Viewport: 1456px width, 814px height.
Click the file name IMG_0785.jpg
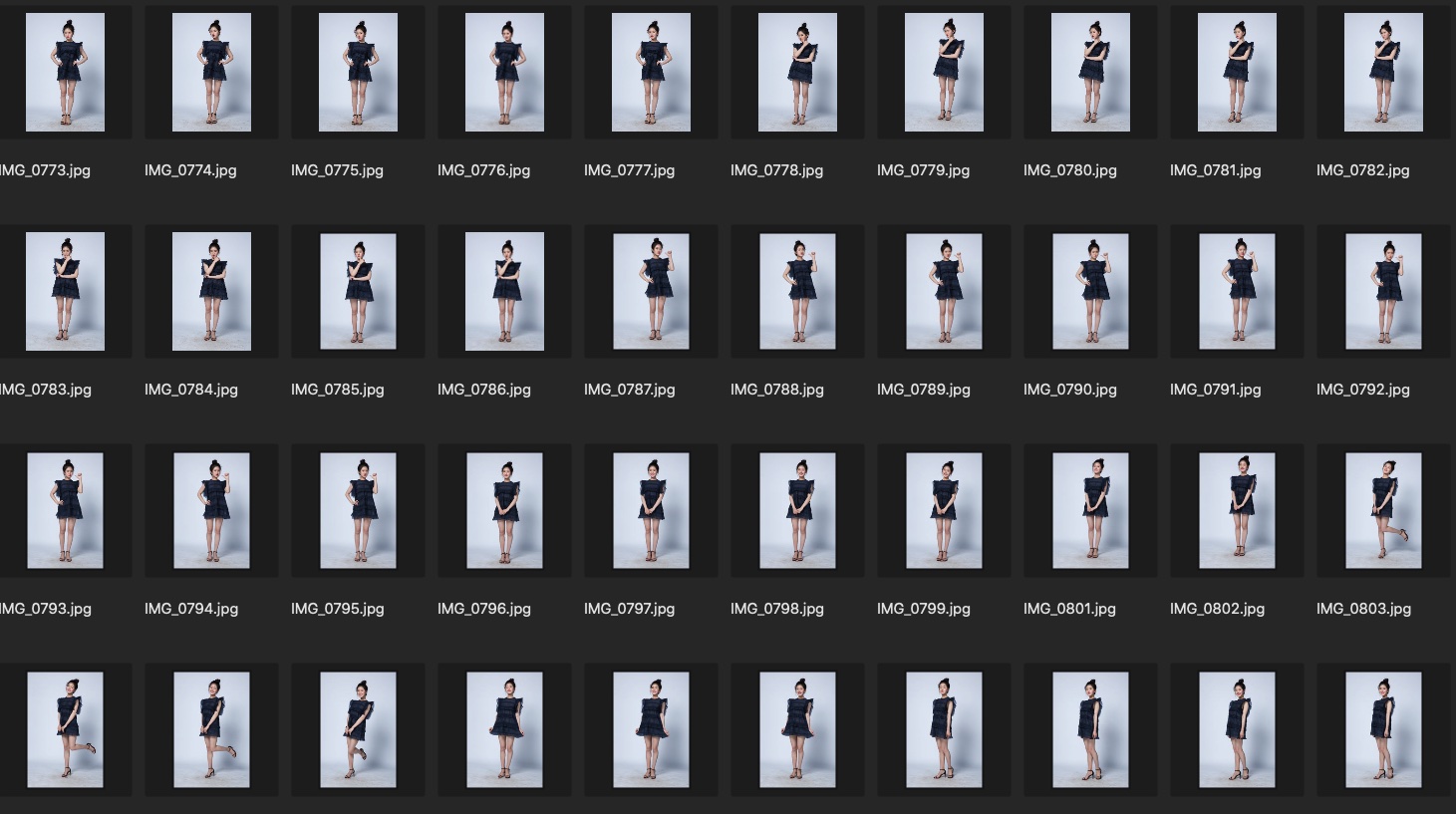click(337, 390)
